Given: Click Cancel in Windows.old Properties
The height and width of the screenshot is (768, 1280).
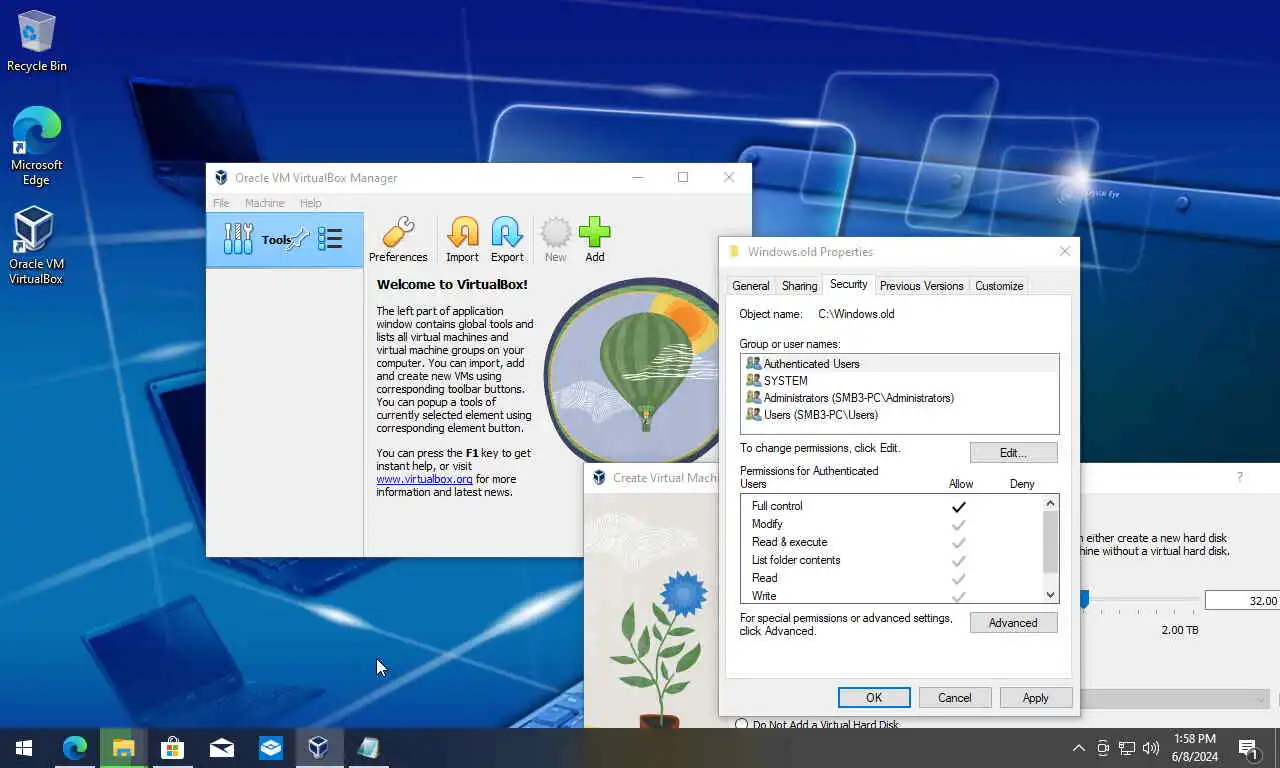Looking at the screenshot, I should 954,698.
